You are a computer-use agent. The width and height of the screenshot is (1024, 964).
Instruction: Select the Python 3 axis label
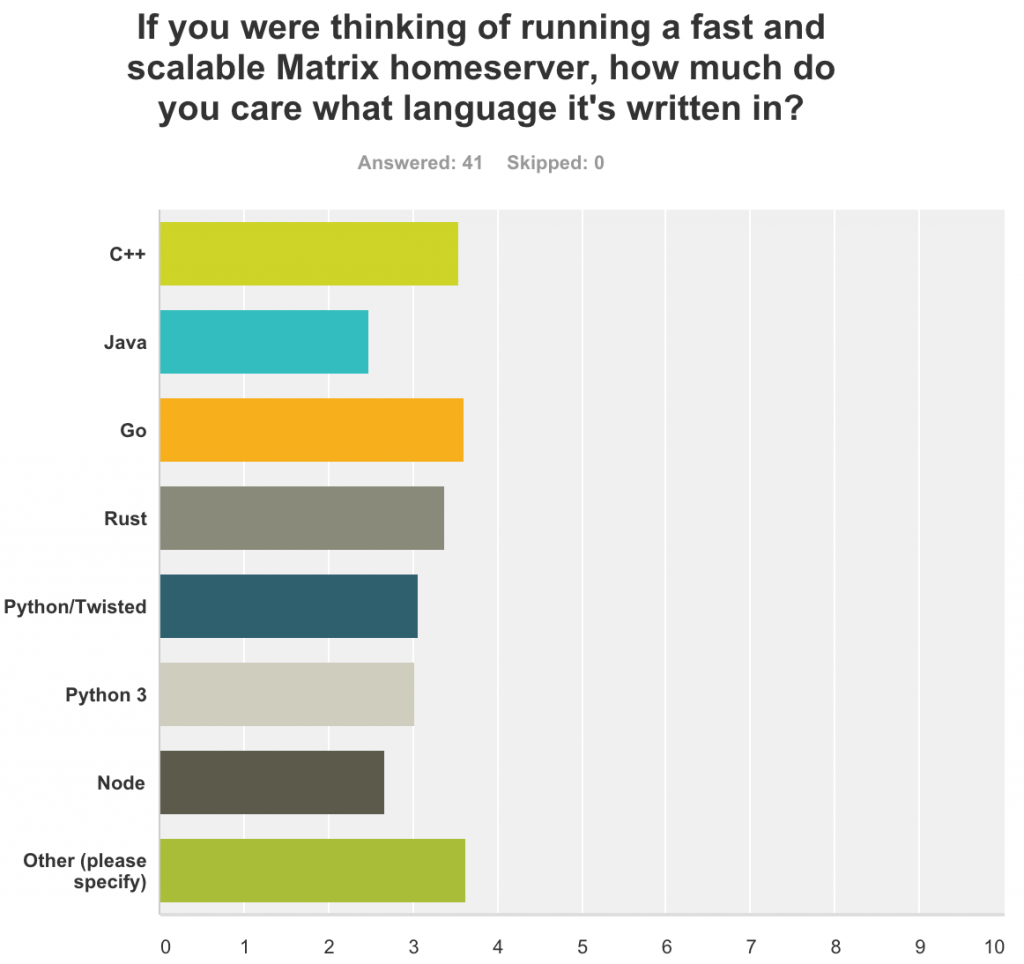106,694
